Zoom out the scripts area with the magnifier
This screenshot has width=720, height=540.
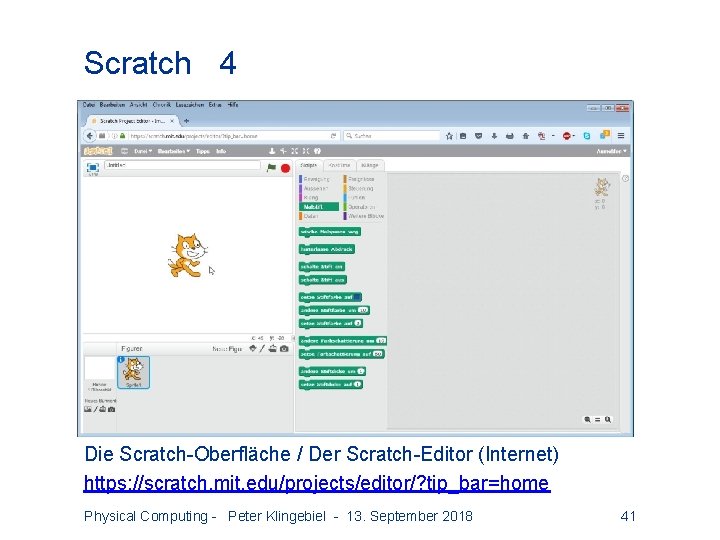click(x=587, y=420)
